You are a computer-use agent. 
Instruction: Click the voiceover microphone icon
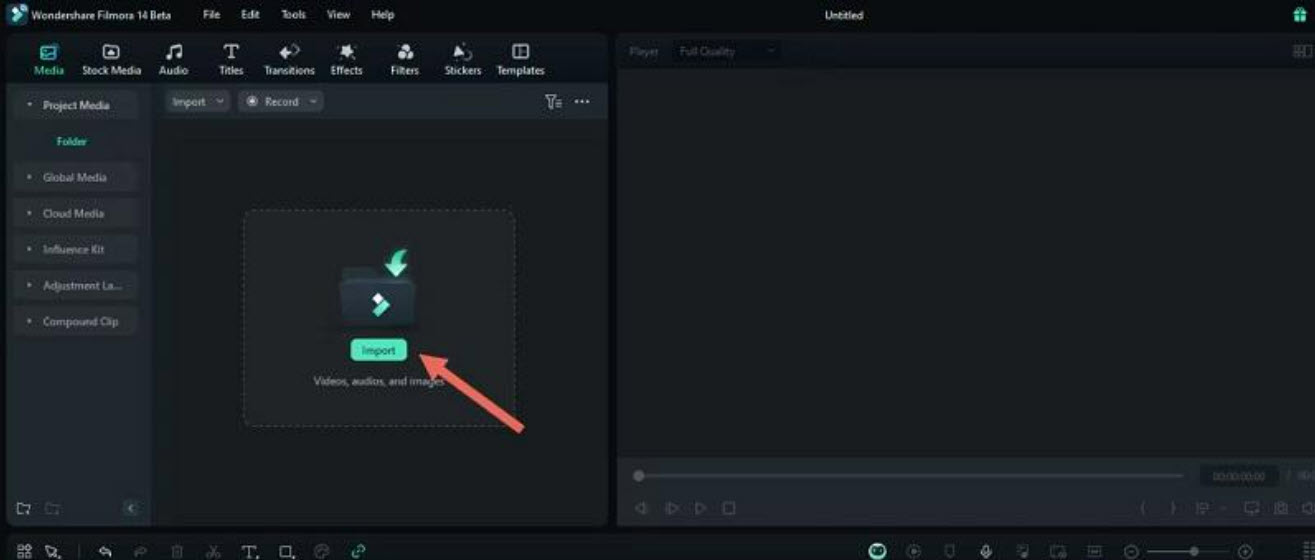point(985,551)
